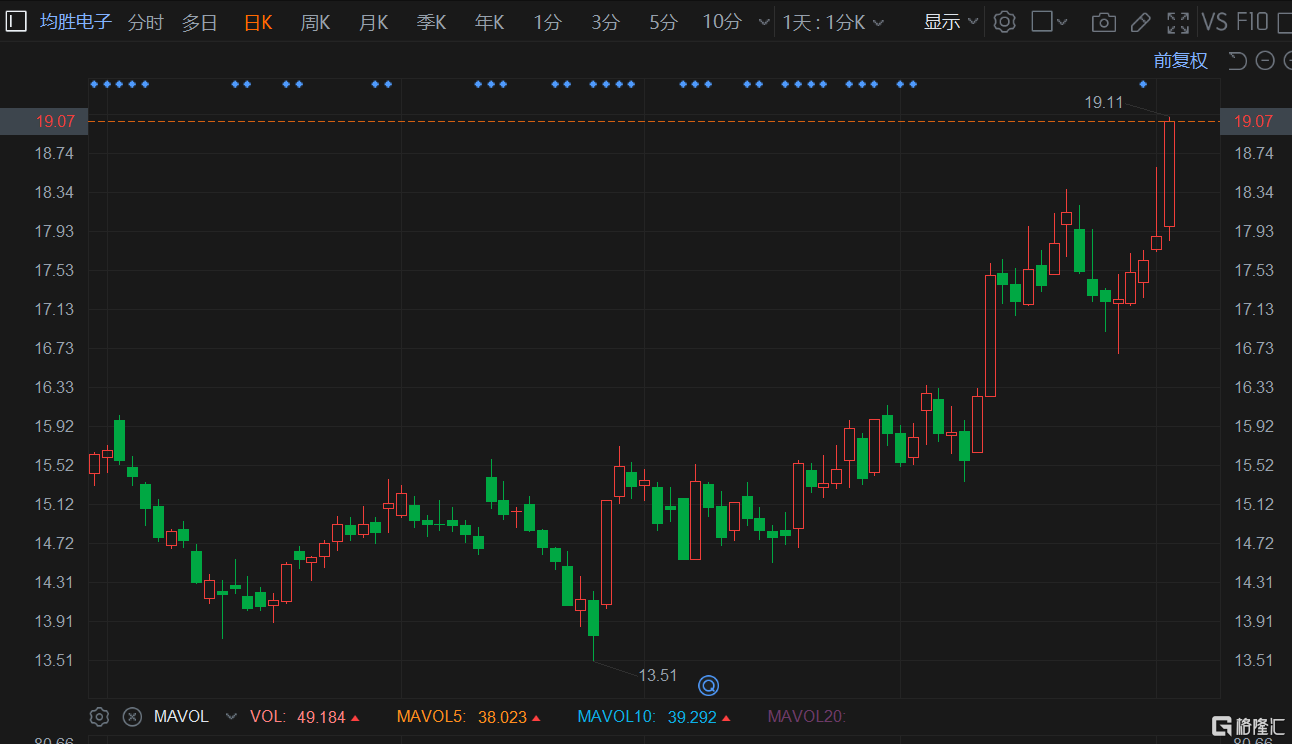Switch to 分时 intraday view
1292x744 pixels.
[146, 22]
